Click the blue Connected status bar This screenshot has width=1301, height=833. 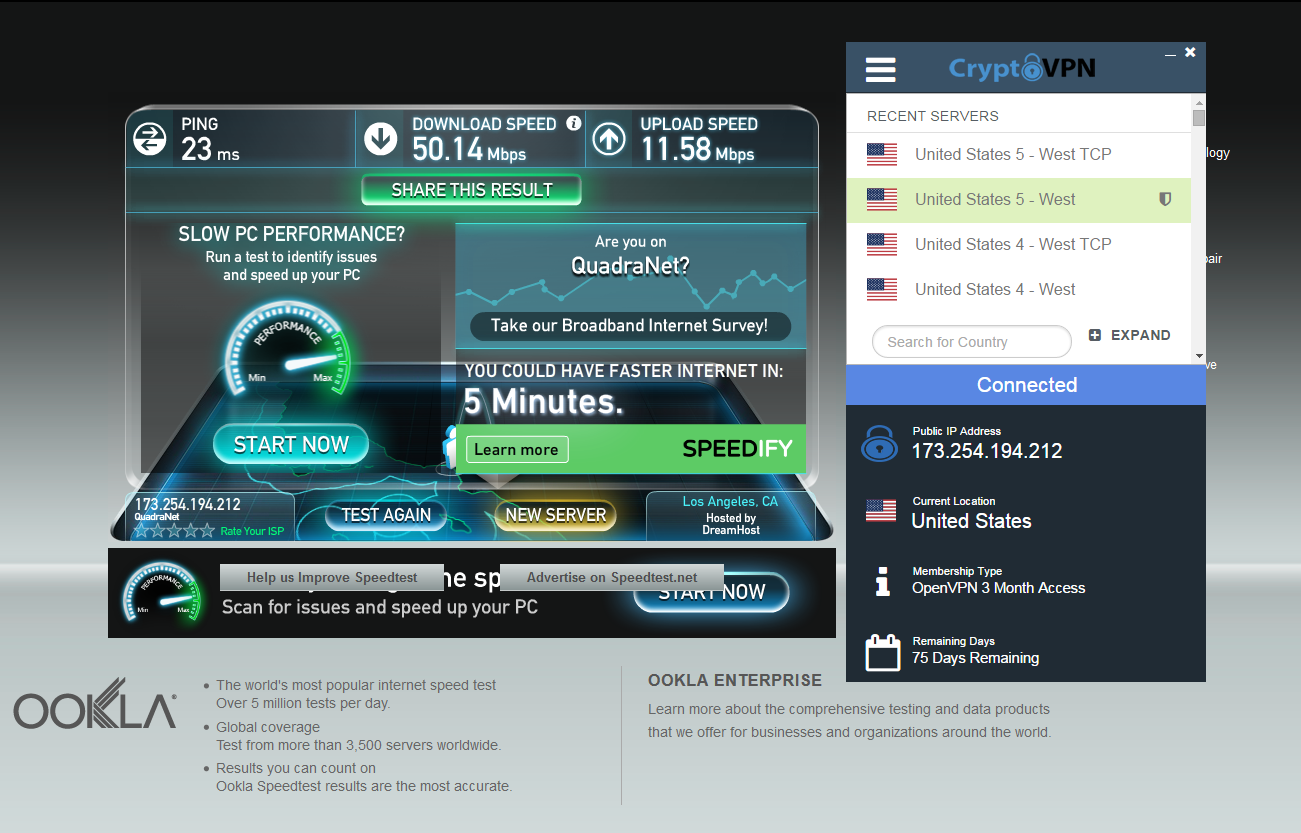point(1026,385)
